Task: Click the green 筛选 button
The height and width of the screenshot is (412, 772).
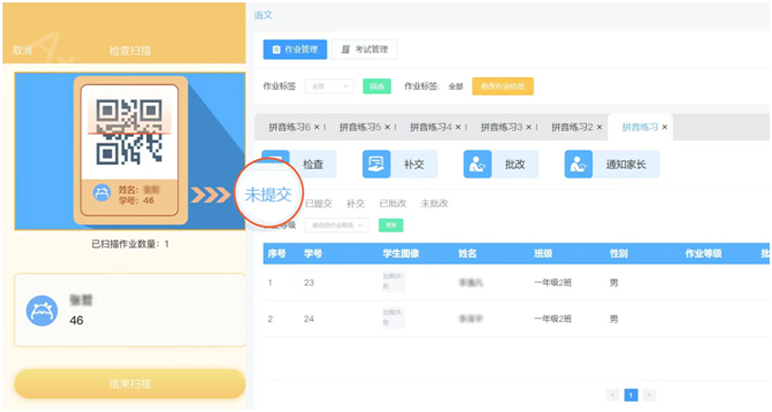Action: click(x=377, y=86)
